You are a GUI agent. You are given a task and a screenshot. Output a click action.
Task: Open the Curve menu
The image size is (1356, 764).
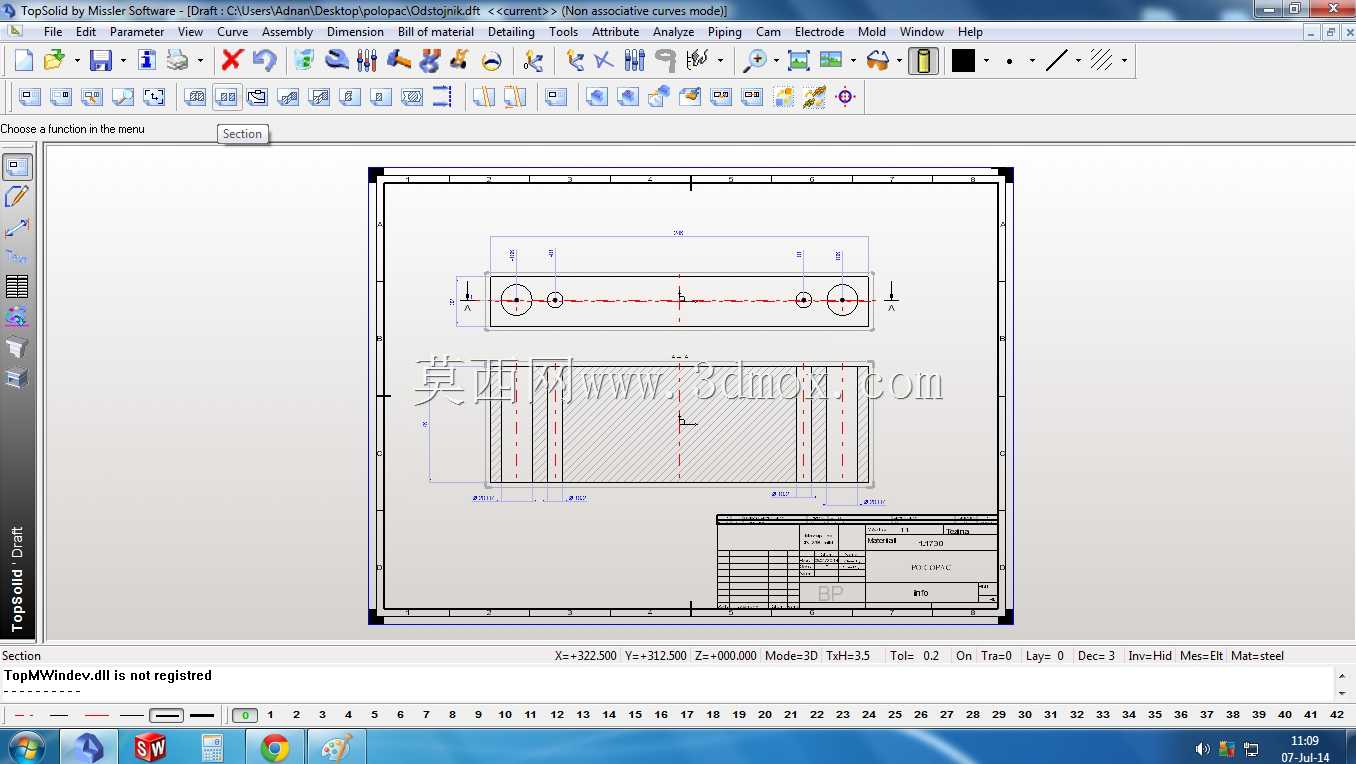233,32
